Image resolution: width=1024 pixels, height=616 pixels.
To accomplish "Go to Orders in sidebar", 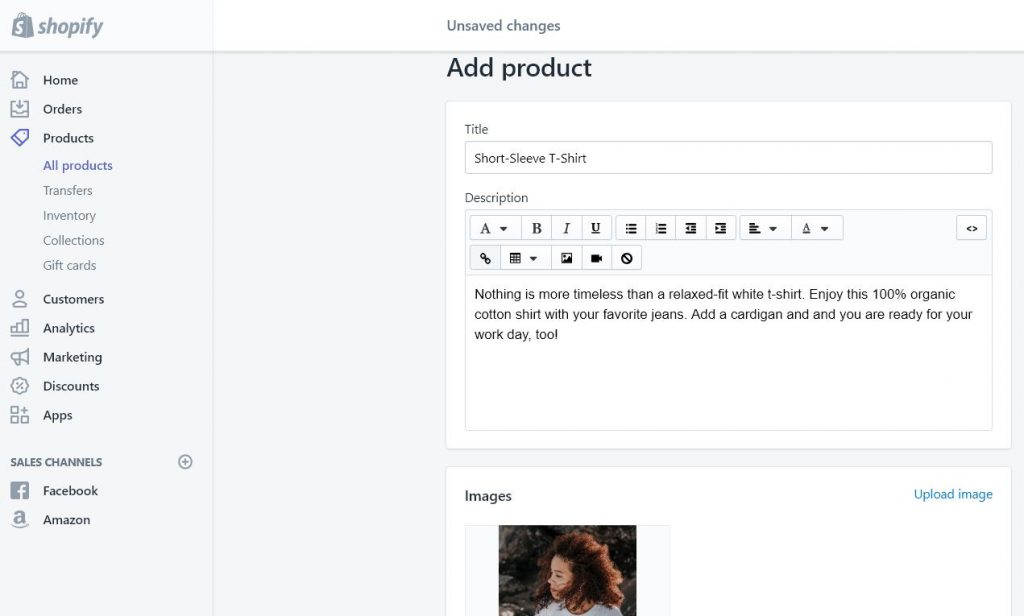I will 63,109.
